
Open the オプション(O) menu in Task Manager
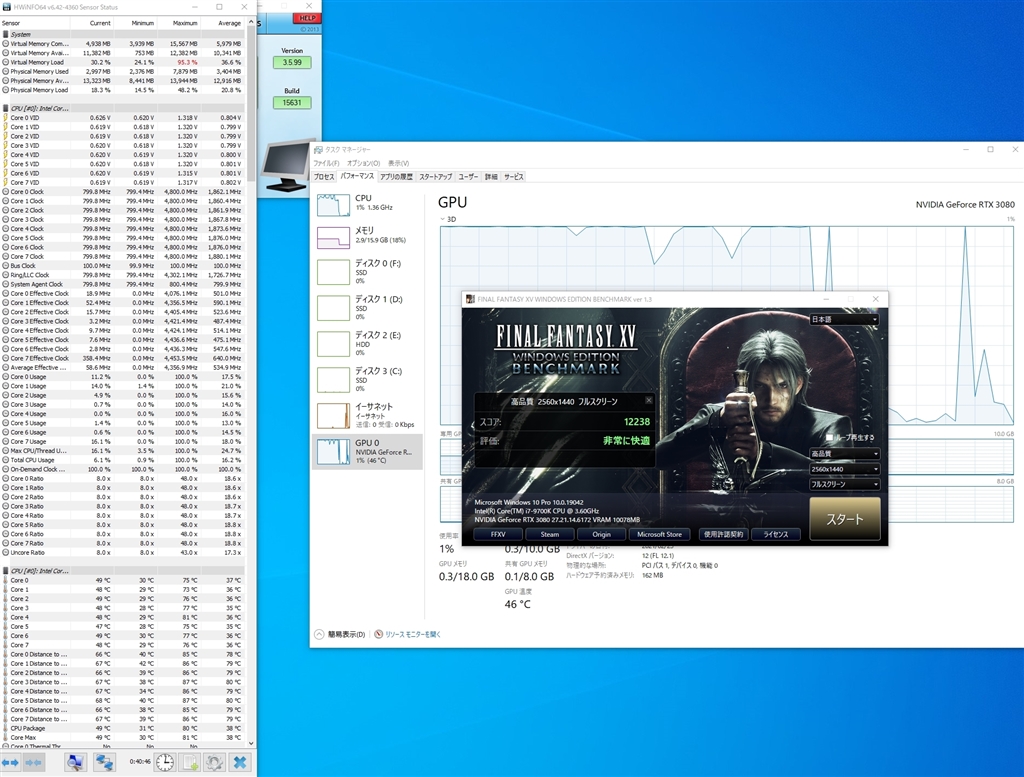coord(363,163)
